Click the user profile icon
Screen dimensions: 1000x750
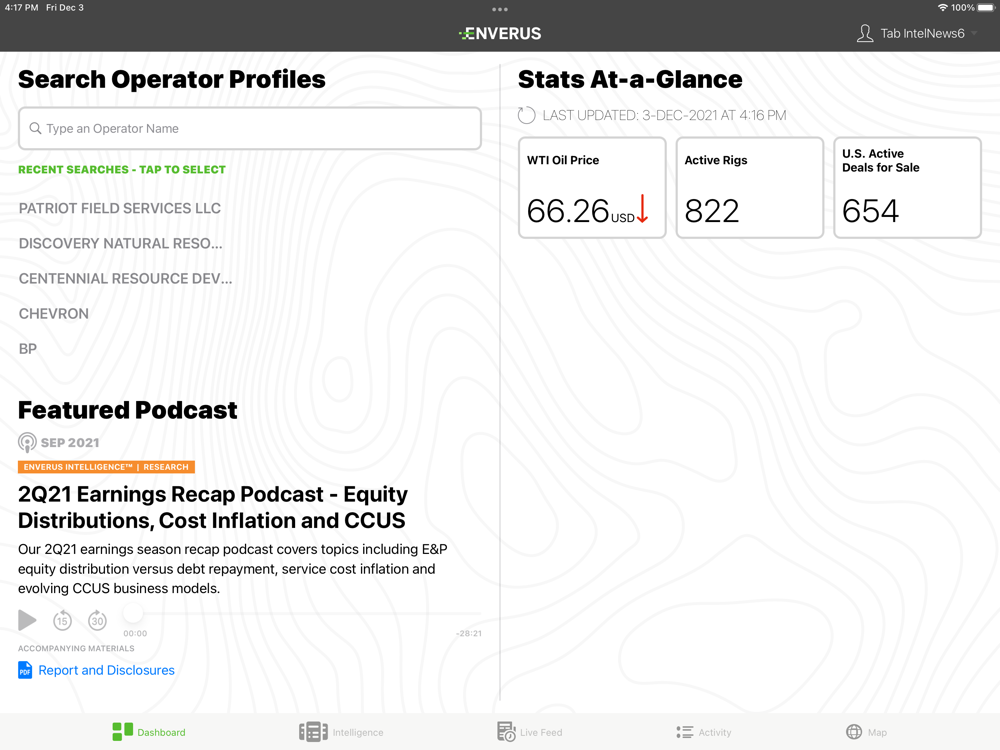pos(865,33)
